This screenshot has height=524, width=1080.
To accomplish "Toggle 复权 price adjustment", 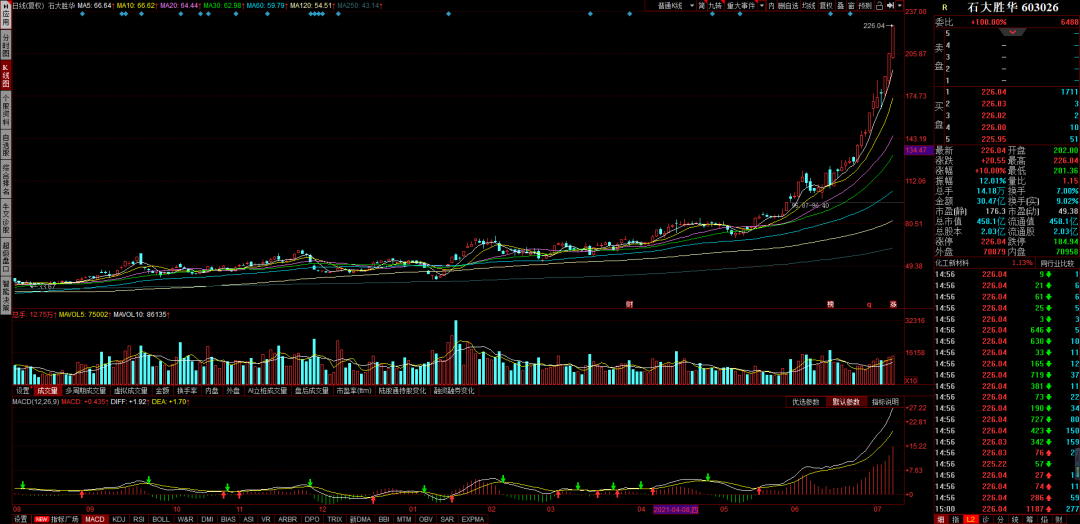I will (826, 6).
